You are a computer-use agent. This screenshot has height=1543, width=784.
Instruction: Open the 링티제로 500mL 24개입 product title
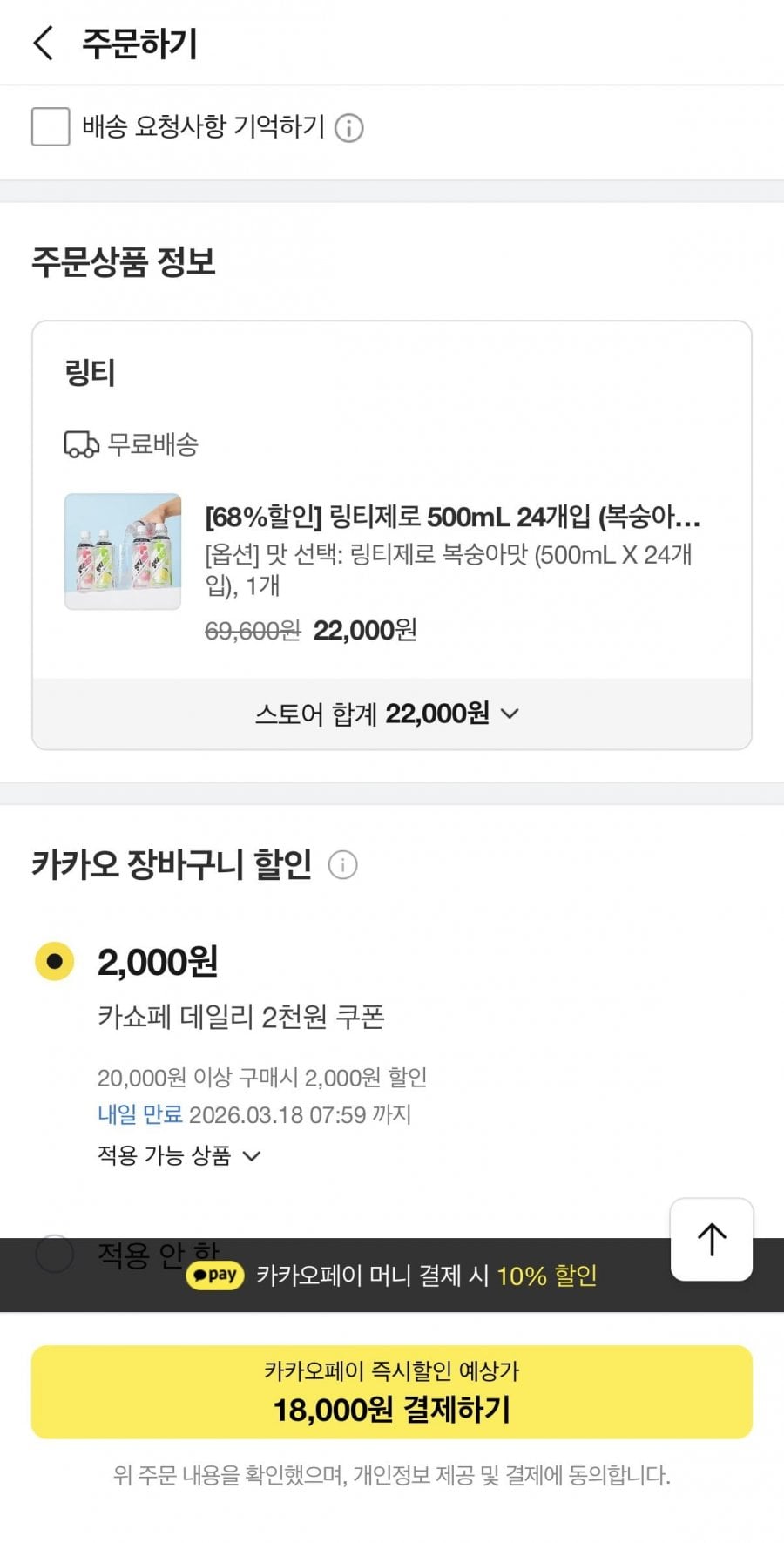click(452, 518)
